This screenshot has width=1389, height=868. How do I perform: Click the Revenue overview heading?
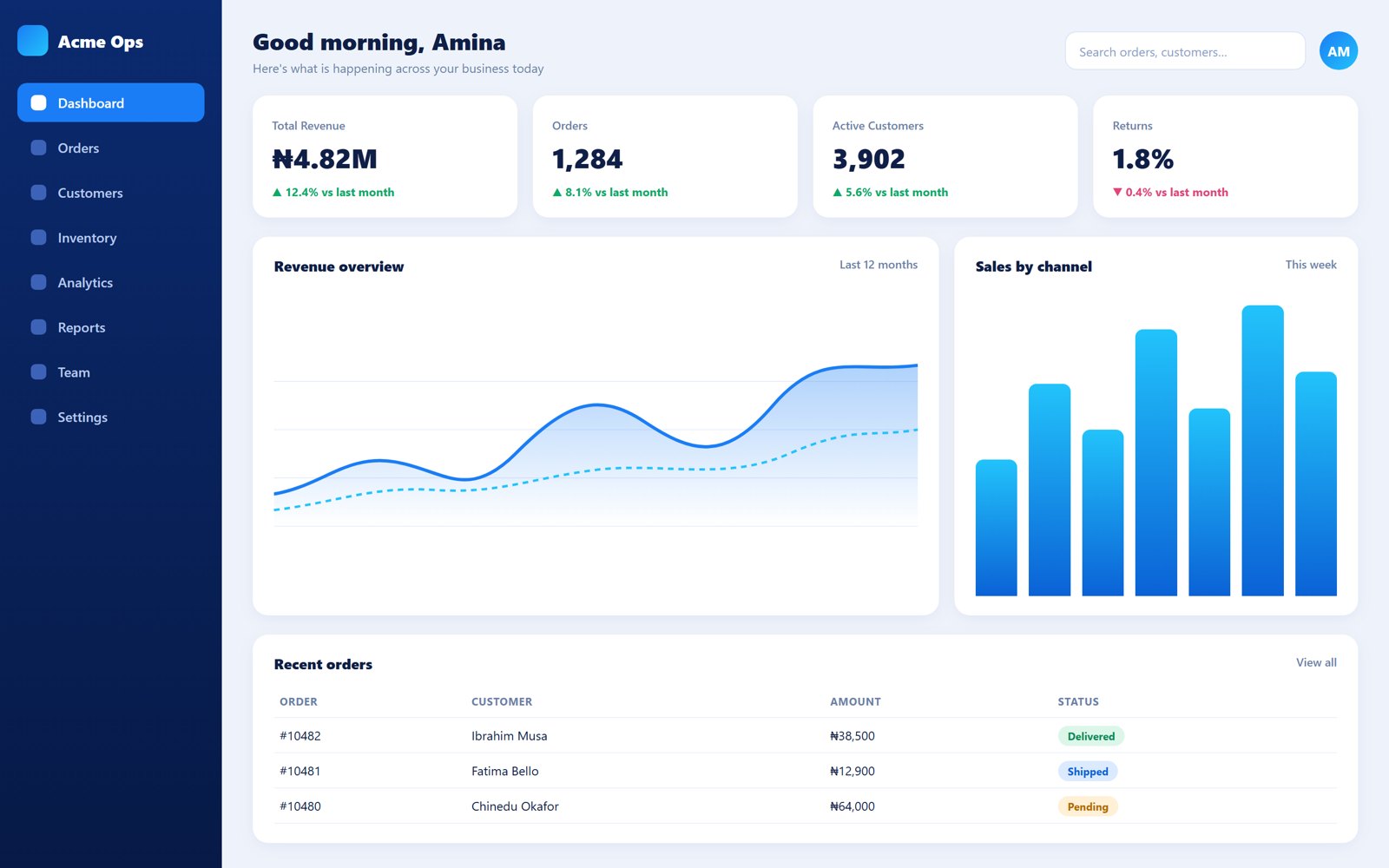(339, 266)
